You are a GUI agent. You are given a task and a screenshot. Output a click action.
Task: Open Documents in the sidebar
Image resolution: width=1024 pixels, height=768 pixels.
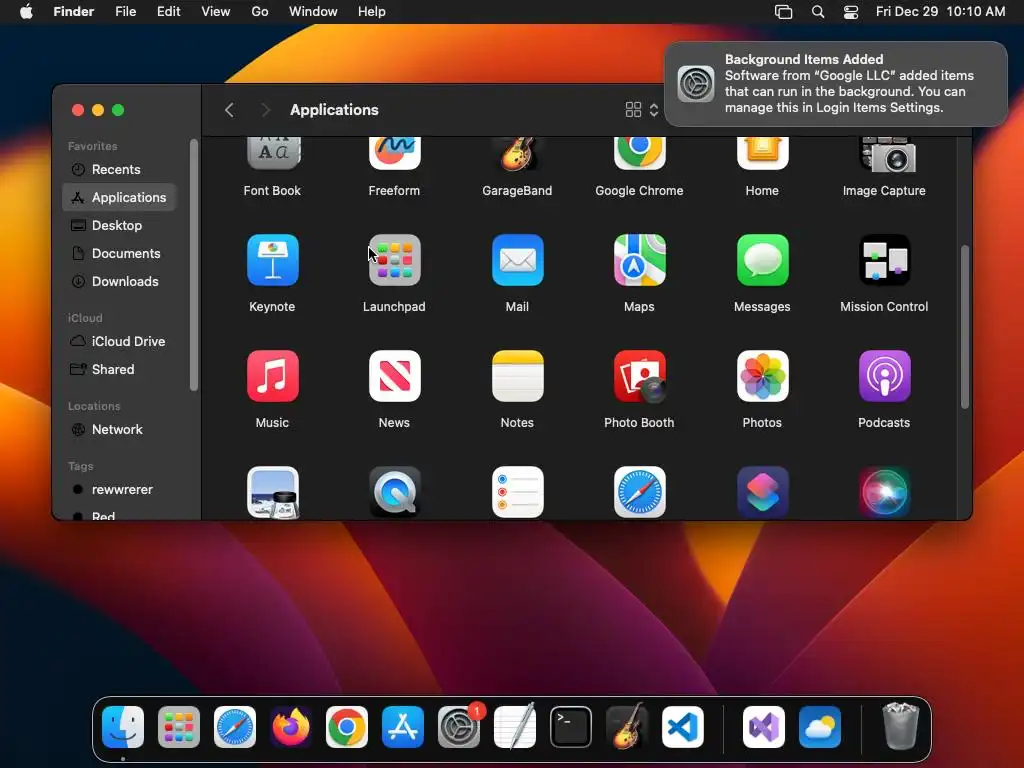tap(119, 253)
